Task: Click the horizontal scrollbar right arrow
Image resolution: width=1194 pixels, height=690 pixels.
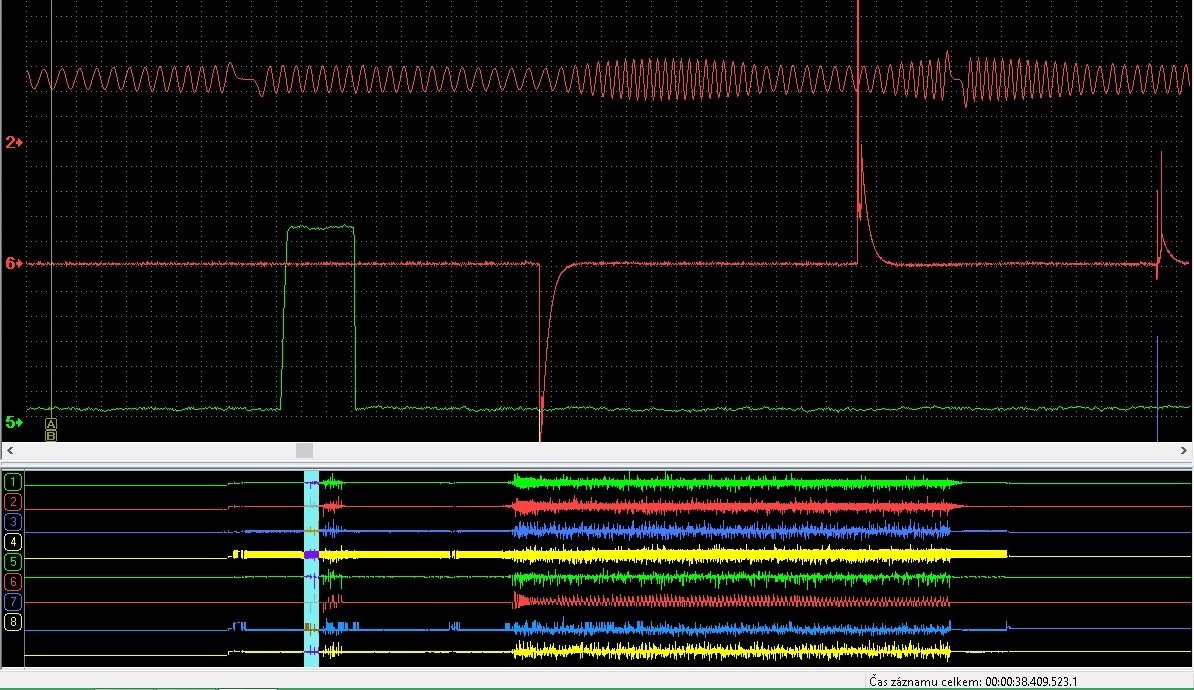Action: click(x=1183, y=451)
